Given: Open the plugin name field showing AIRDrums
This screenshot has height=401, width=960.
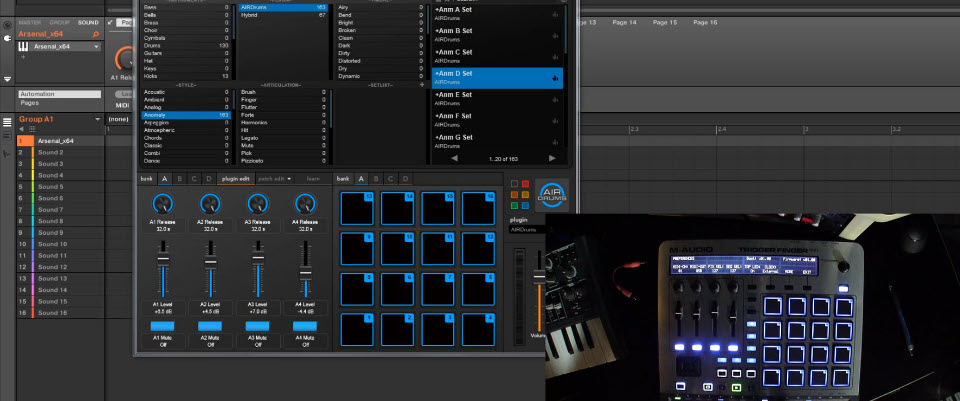Looking at the screenshot, I should [x=527, y=230].
